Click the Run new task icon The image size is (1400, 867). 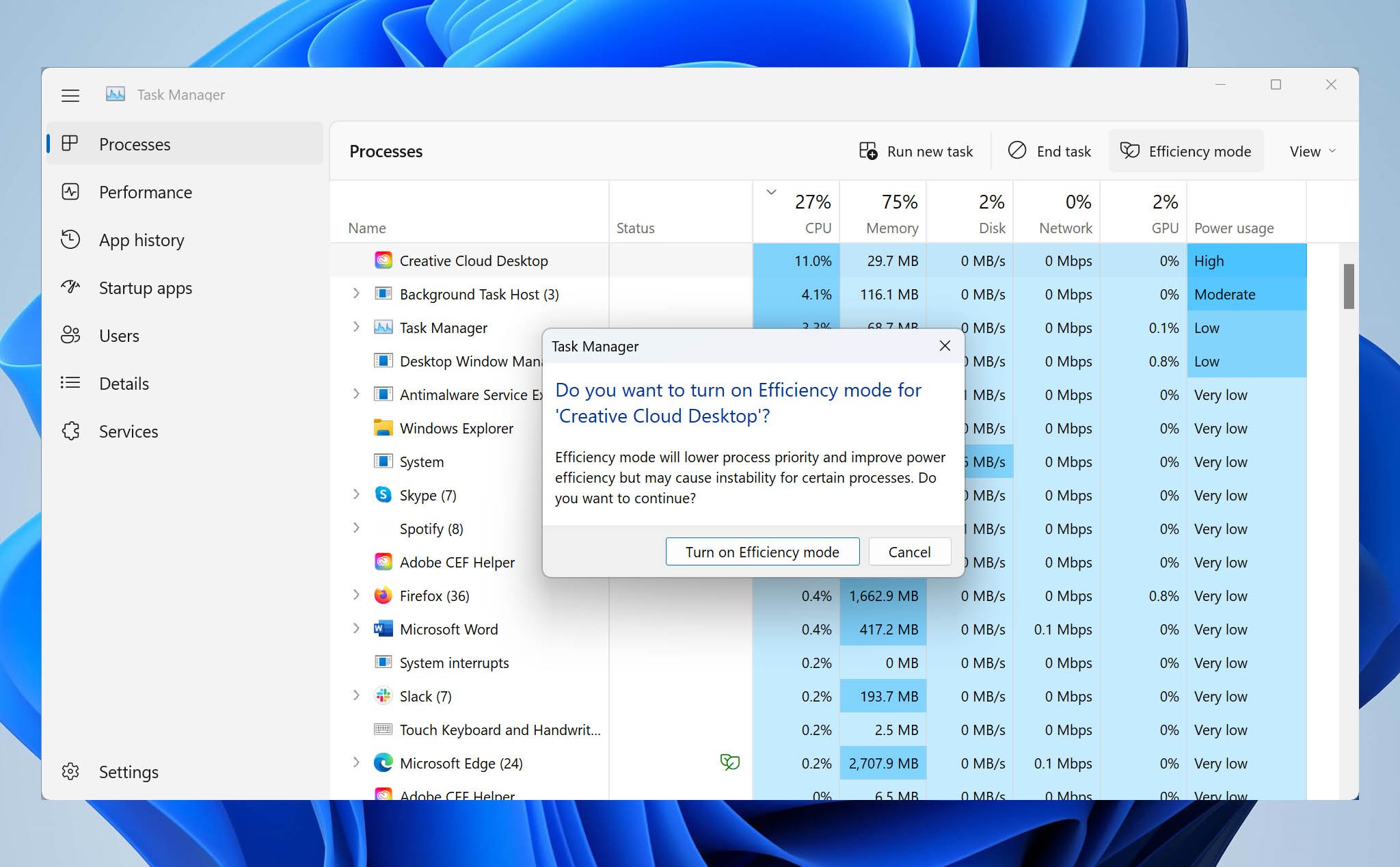tap(868, 151)
